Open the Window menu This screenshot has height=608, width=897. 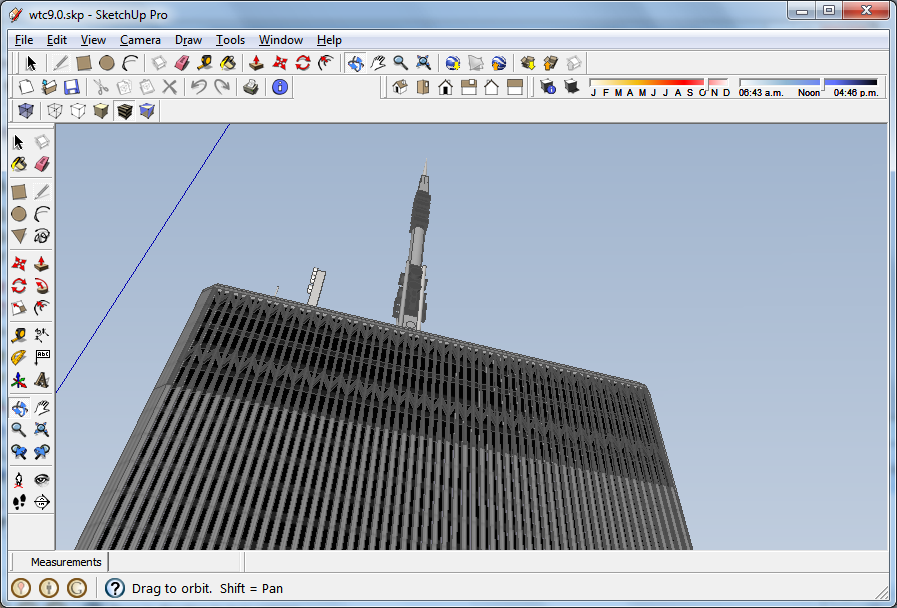(280, 40)
